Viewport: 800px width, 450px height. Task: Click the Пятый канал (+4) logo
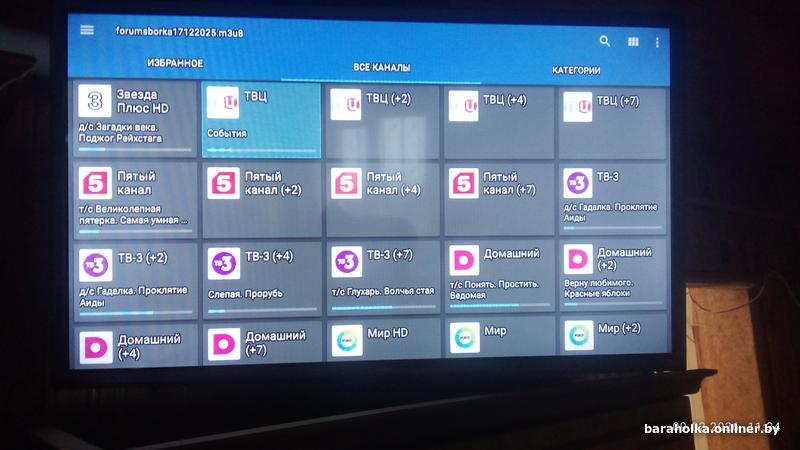click(346, 183)
